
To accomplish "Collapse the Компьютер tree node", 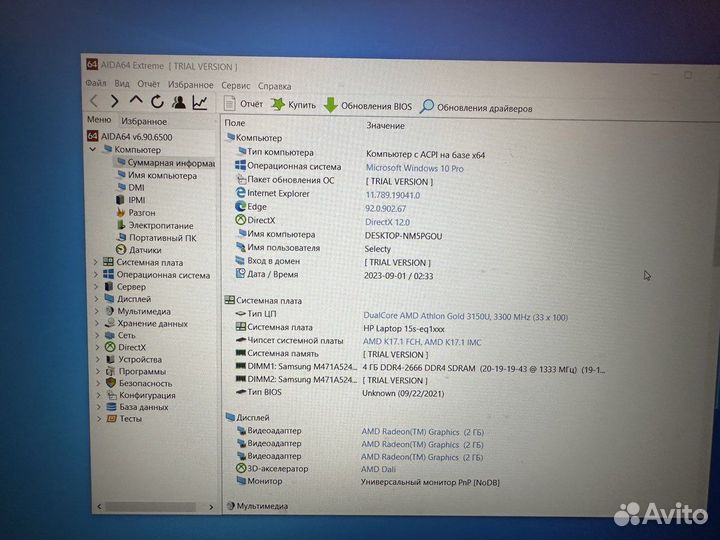I will click(93, 149).
